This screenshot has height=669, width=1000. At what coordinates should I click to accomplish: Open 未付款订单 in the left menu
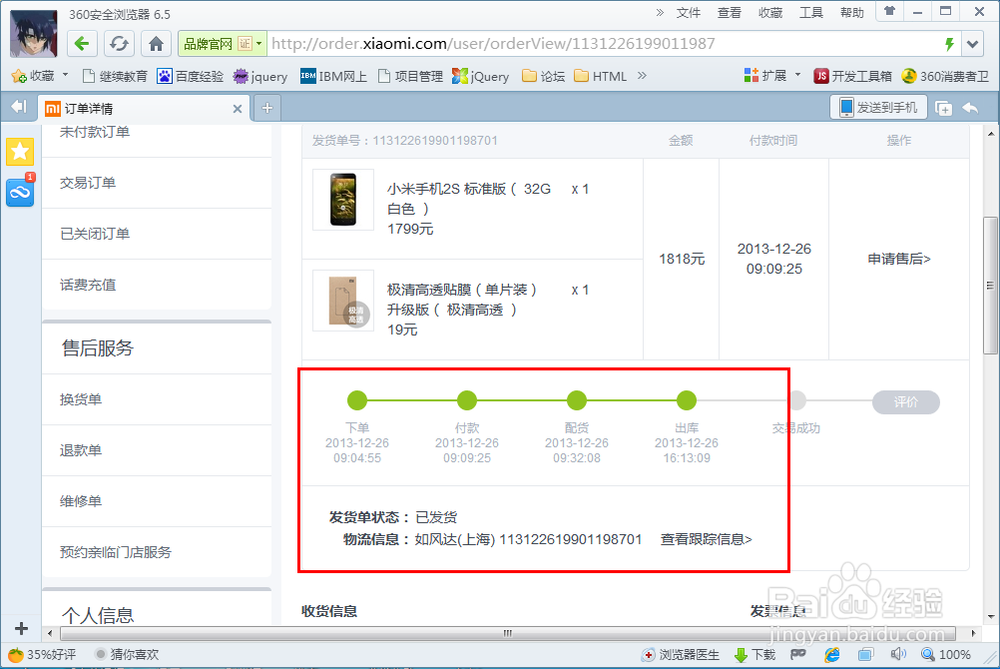pos(94,132)
